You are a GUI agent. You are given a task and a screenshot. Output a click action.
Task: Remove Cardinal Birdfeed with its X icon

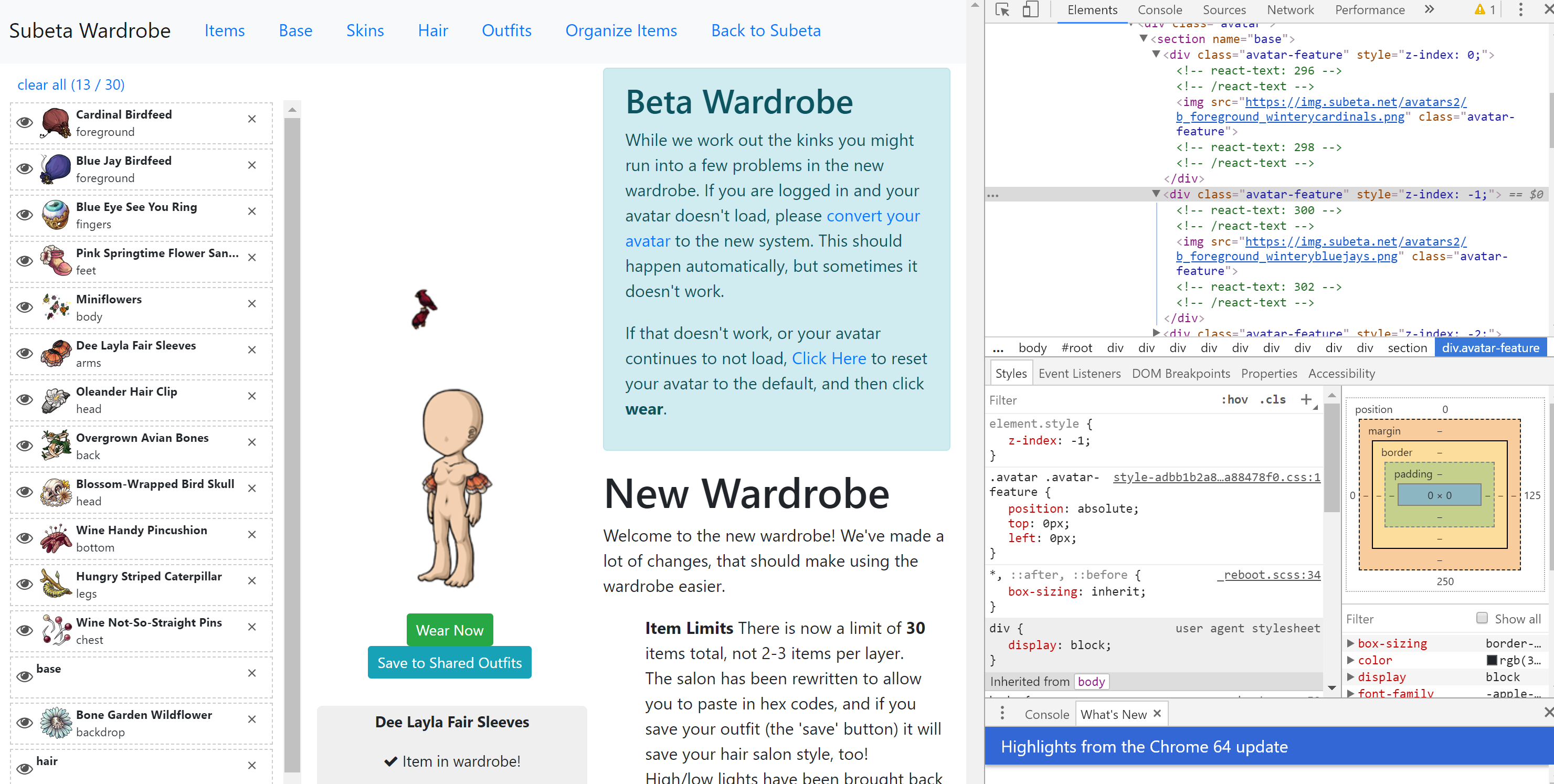click(x=252, y=119)
